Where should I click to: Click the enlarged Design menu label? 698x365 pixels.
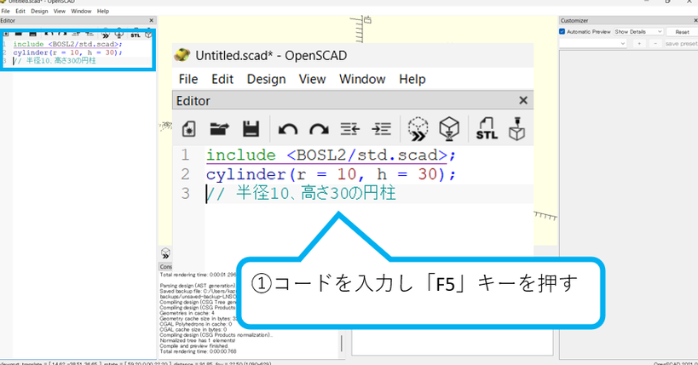pyautogui.click(x=266, y=79)
